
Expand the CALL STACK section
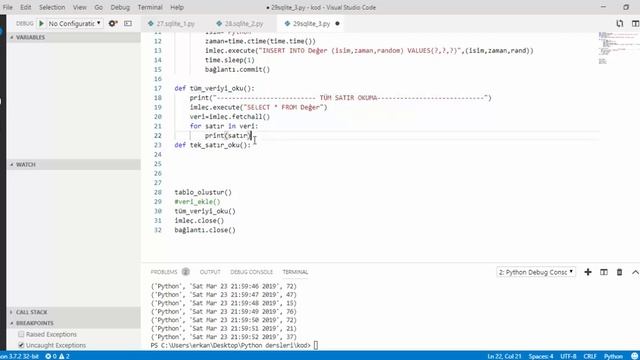click(73, 312)
